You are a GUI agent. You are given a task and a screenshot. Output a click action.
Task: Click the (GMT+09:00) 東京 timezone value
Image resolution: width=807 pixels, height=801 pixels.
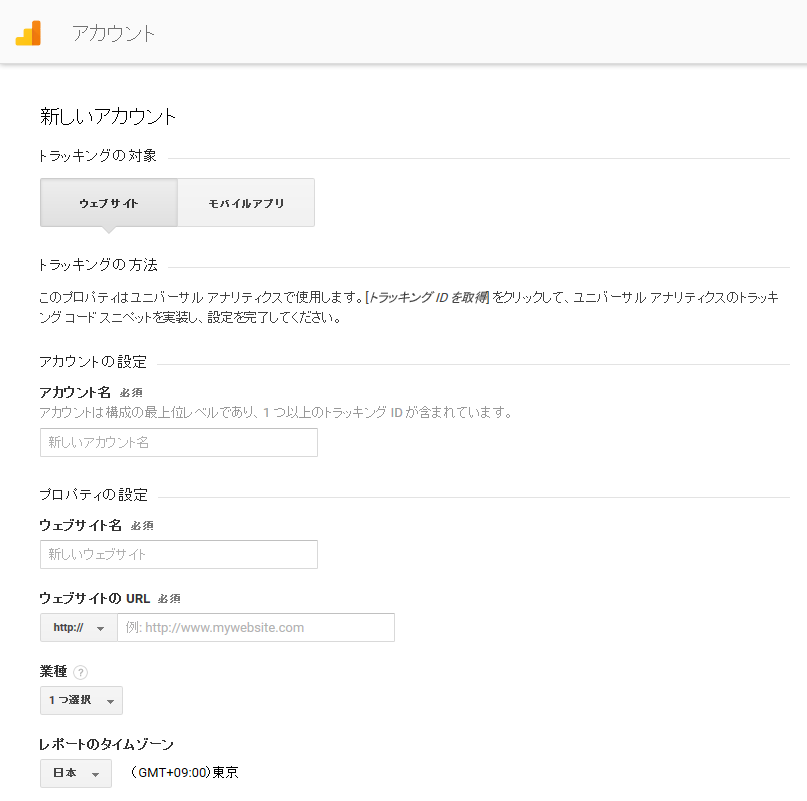[x=185, y=773]
